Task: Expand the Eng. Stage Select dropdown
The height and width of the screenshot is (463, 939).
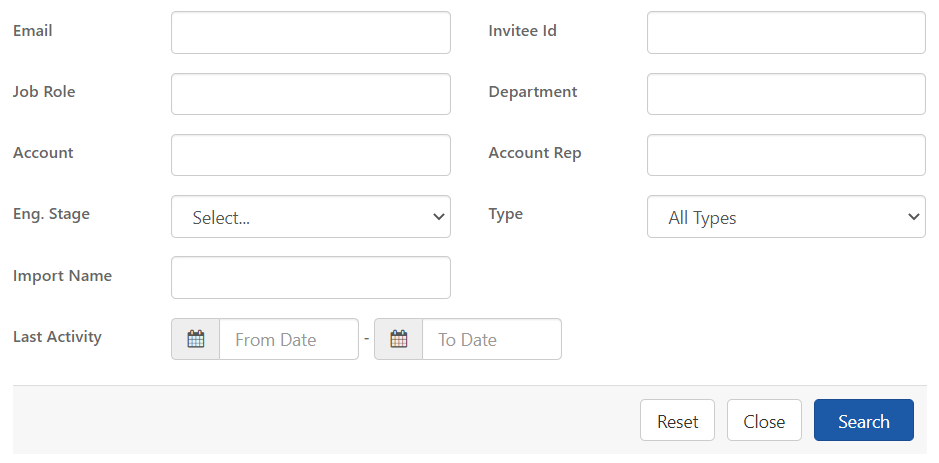Action: tap(311, 217)
